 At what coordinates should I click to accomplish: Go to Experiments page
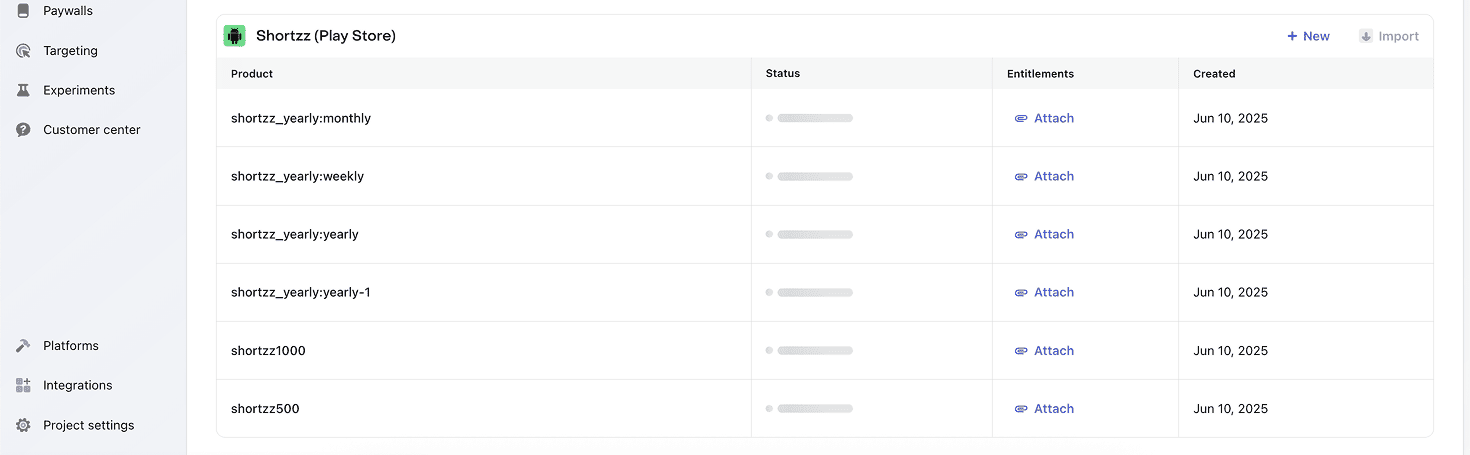(x=79, y=90)
